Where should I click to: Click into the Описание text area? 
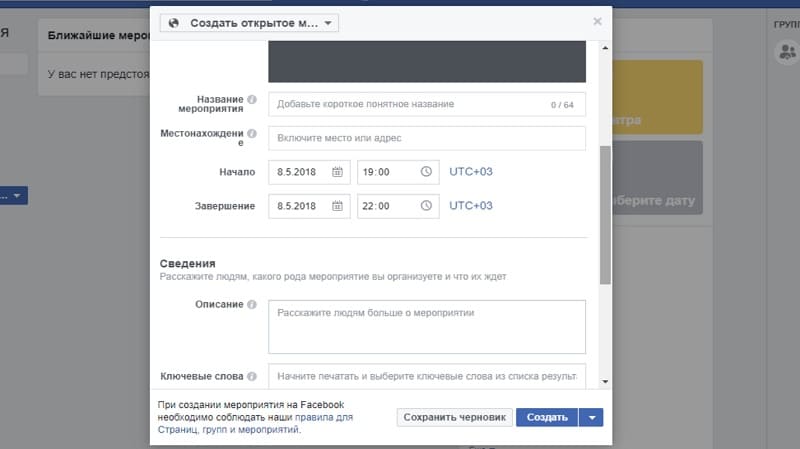(426, 326)
